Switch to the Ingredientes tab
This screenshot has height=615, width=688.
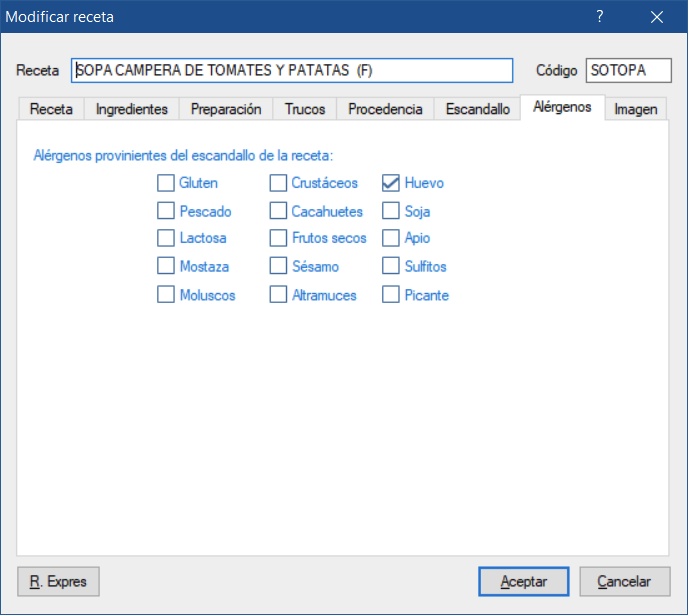pos(132,110)
